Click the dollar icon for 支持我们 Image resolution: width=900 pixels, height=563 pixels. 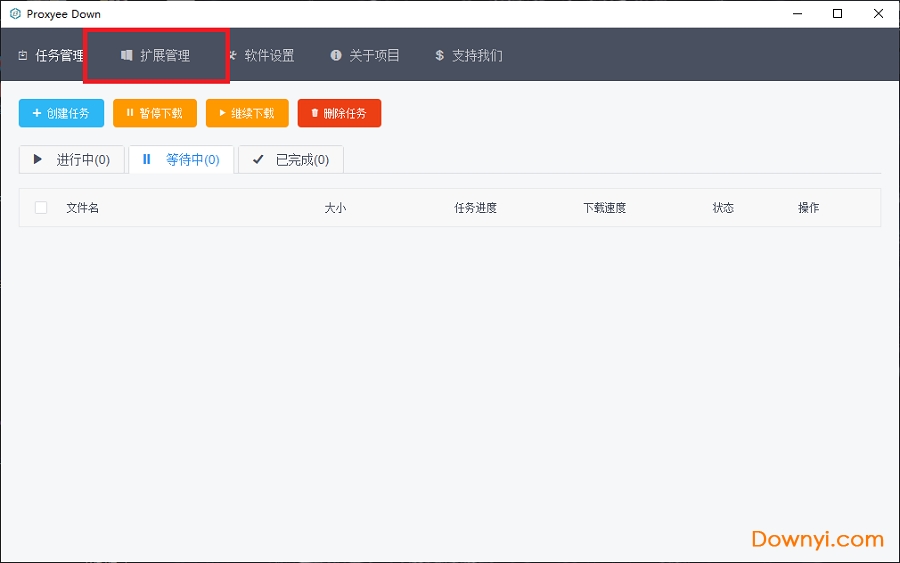pyautogui.click(x=439, y=56)
